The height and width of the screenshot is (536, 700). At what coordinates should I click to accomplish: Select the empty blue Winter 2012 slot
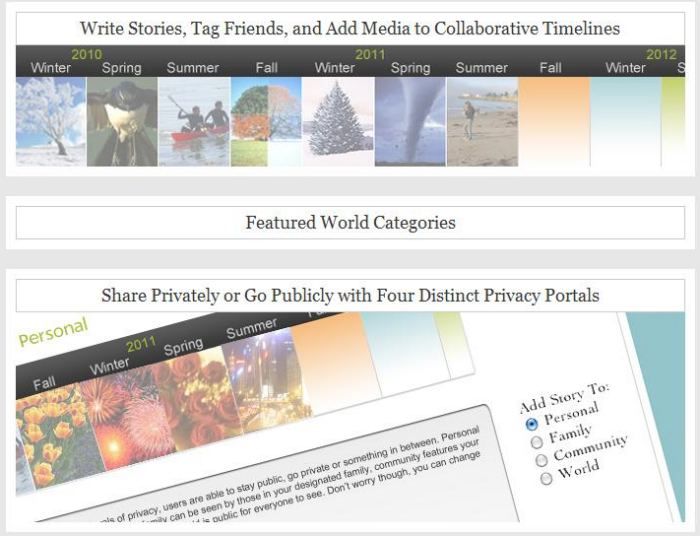click(x=626, y=122)
